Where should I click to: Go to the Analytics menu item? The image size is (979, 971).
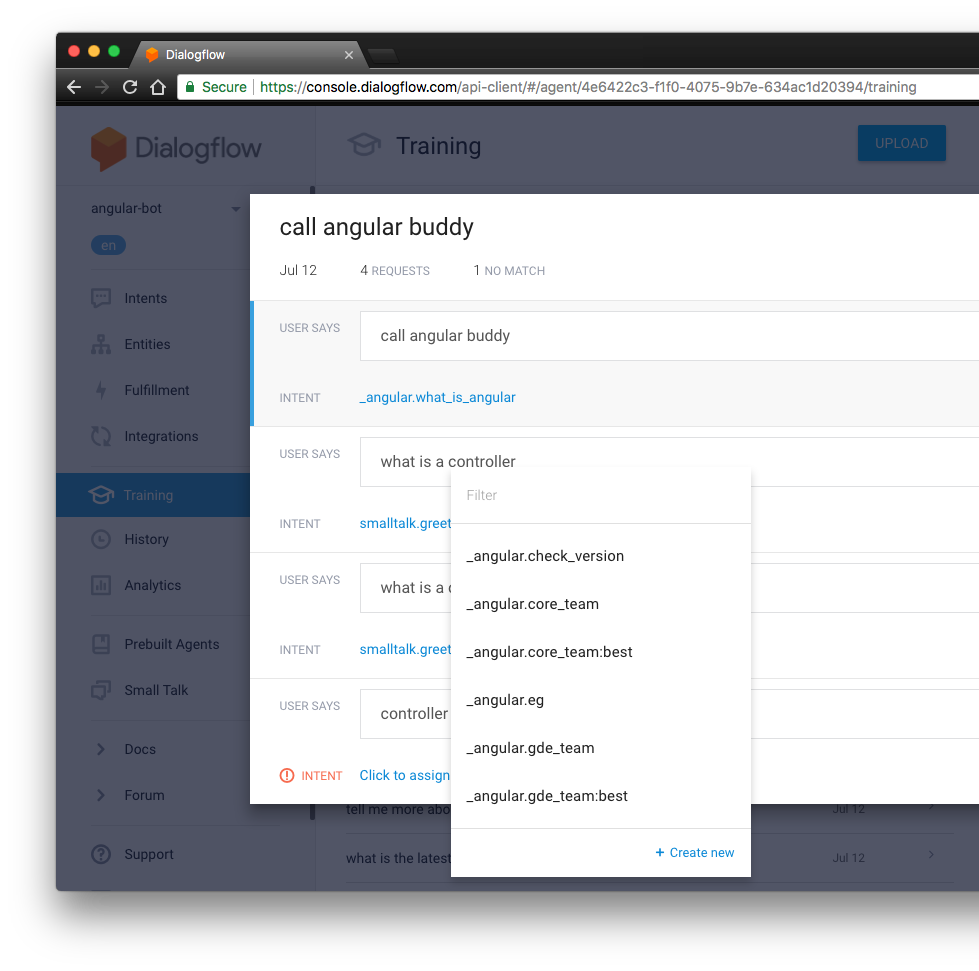(x=152, y=586)
